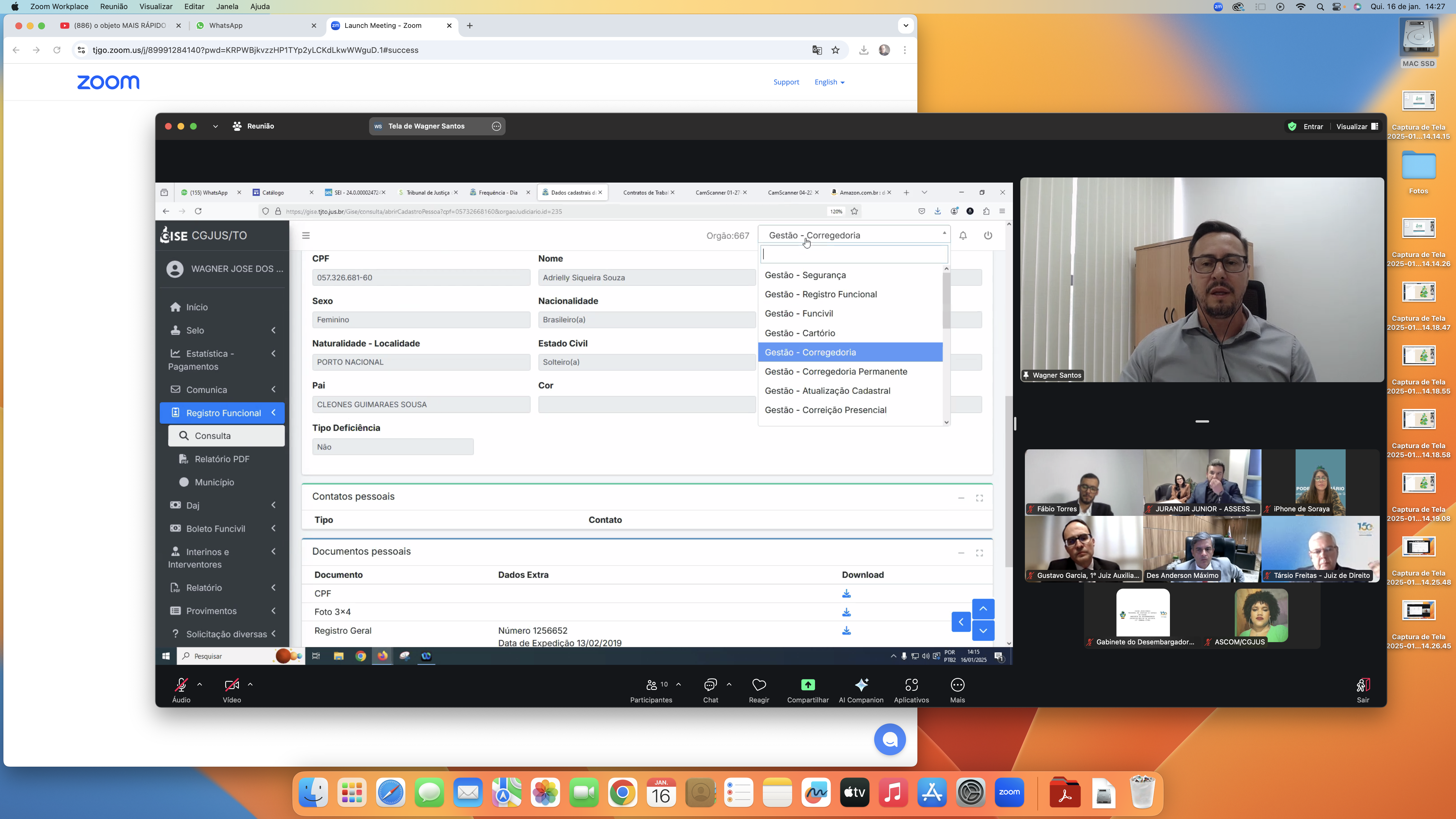Open the Participantes list

[651, 685]
